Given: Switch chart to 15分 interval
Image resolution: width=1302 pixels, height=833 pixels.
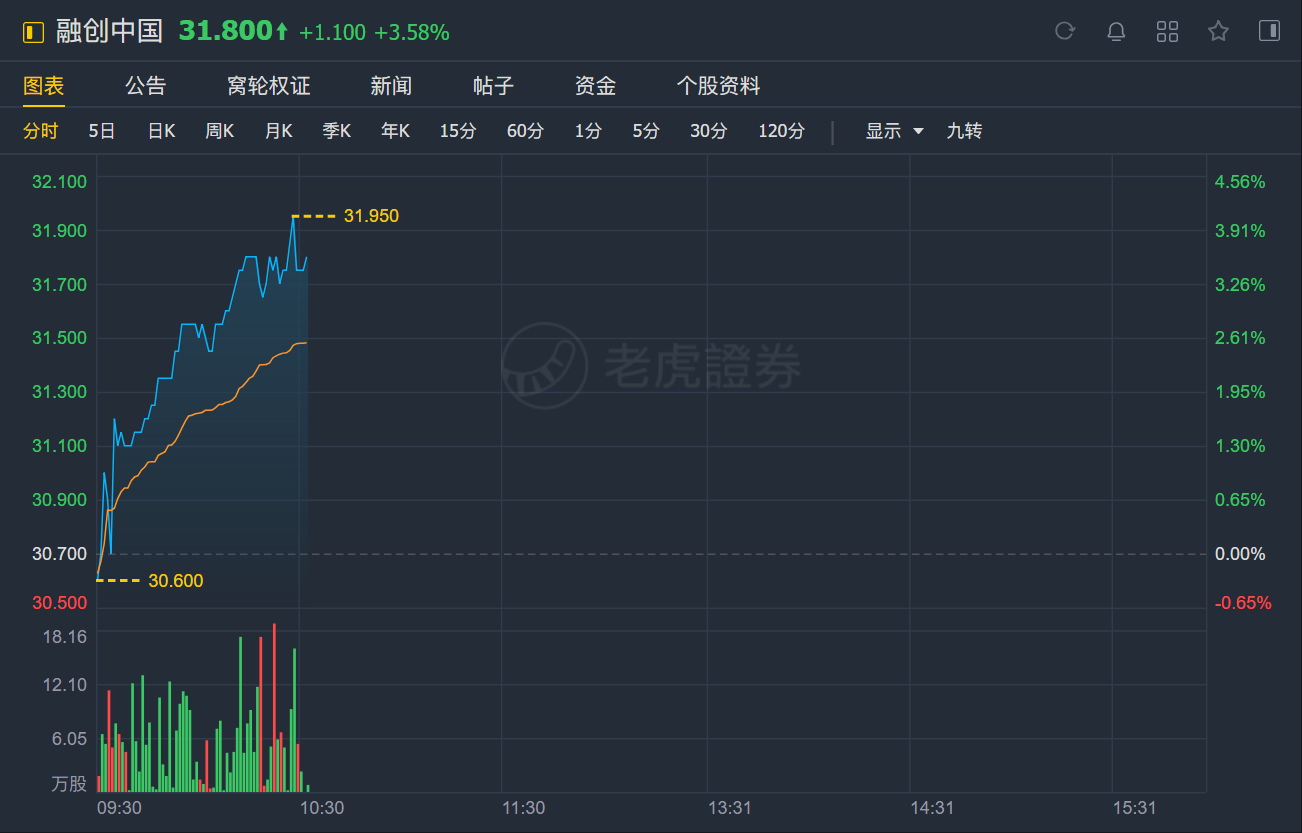Looking at the screenshot, I should coord(458,131).
